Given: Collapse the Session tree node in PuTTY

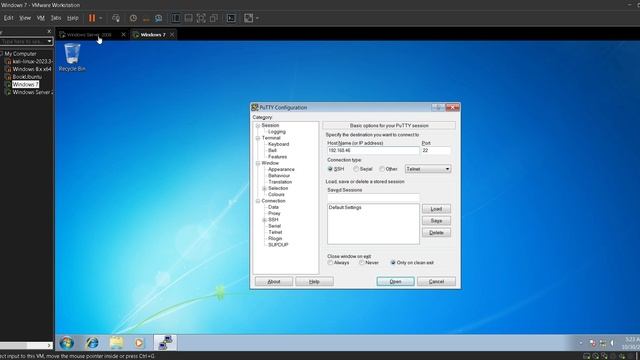Looking at the screenshot, I should 258,126.
